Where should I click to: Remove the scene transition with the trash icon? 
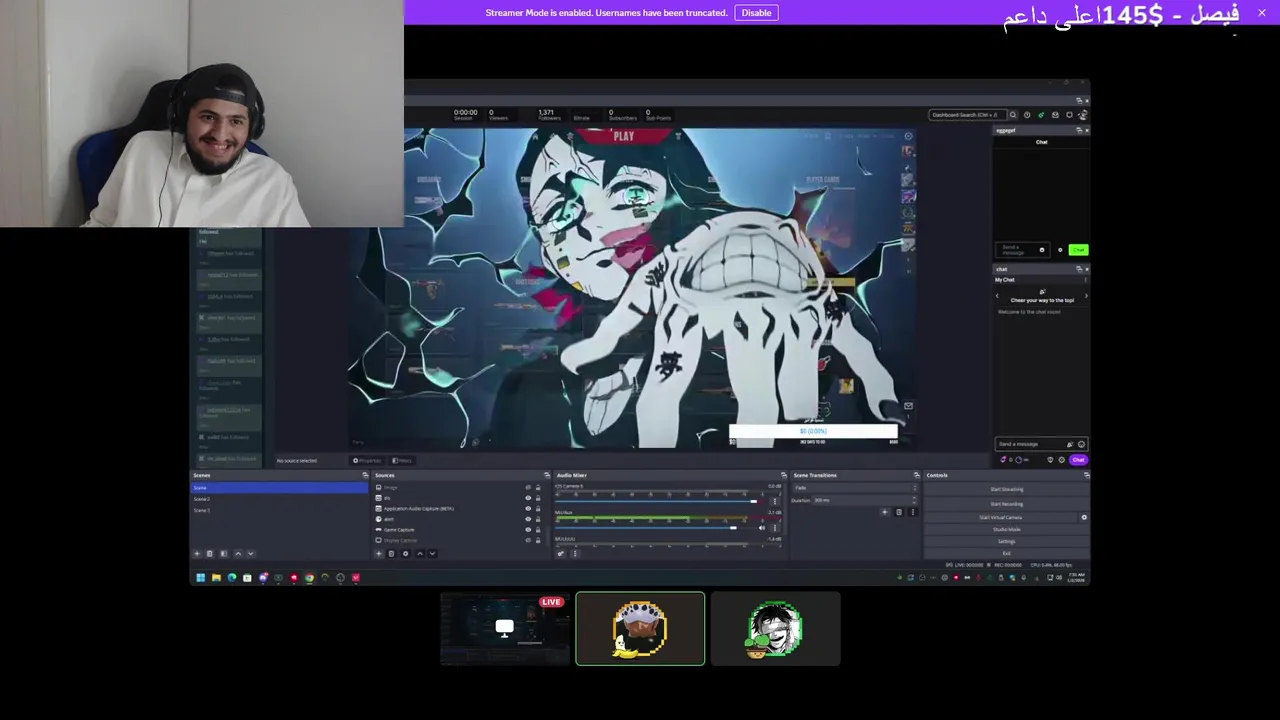coord(898,512)
